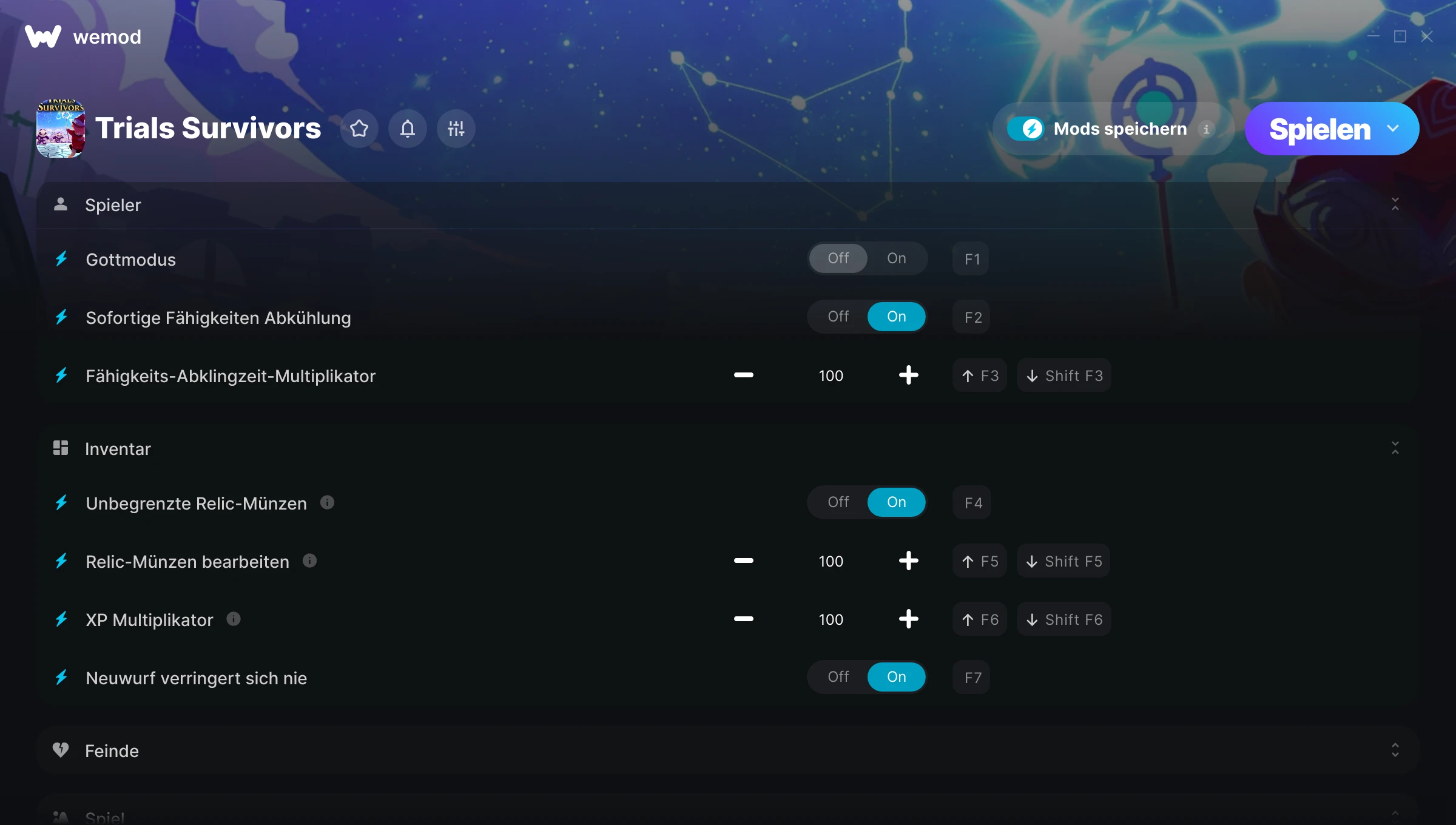This screenshot has width=1456, height=825.
Task: Select On for Unbegrenzte Relic-Münzen
Action: point(897,502)
